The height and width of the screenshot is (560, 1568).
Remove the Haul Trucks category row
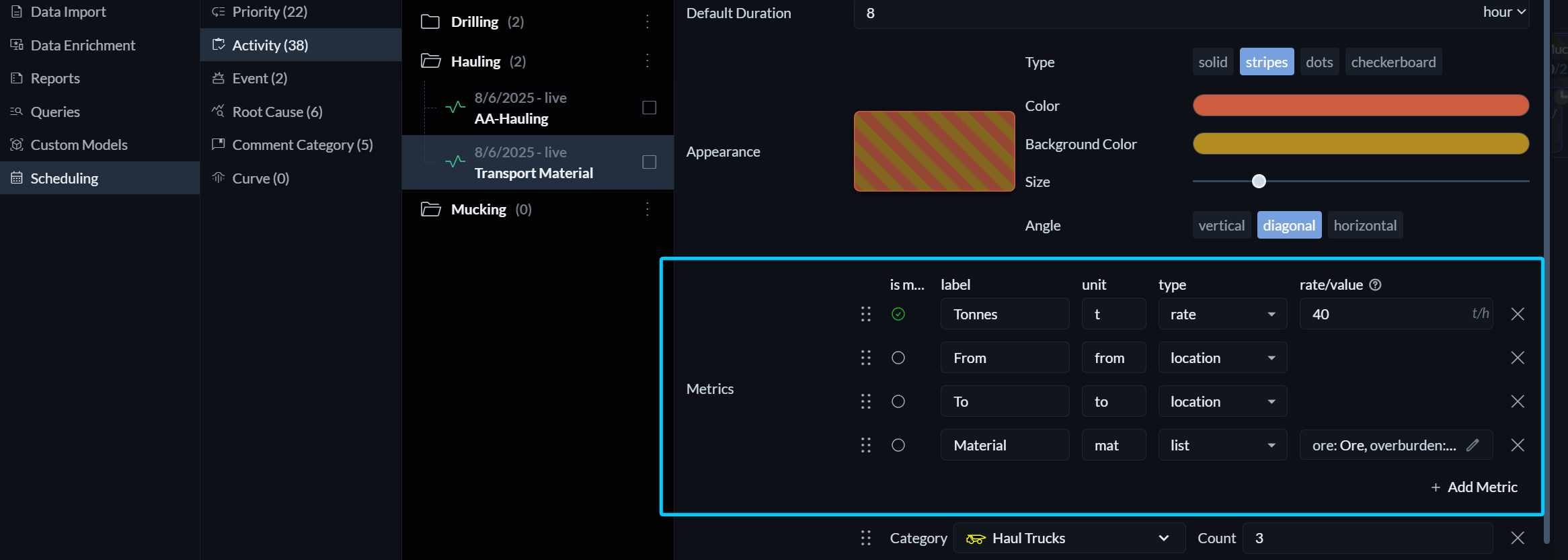(1518, 538)
